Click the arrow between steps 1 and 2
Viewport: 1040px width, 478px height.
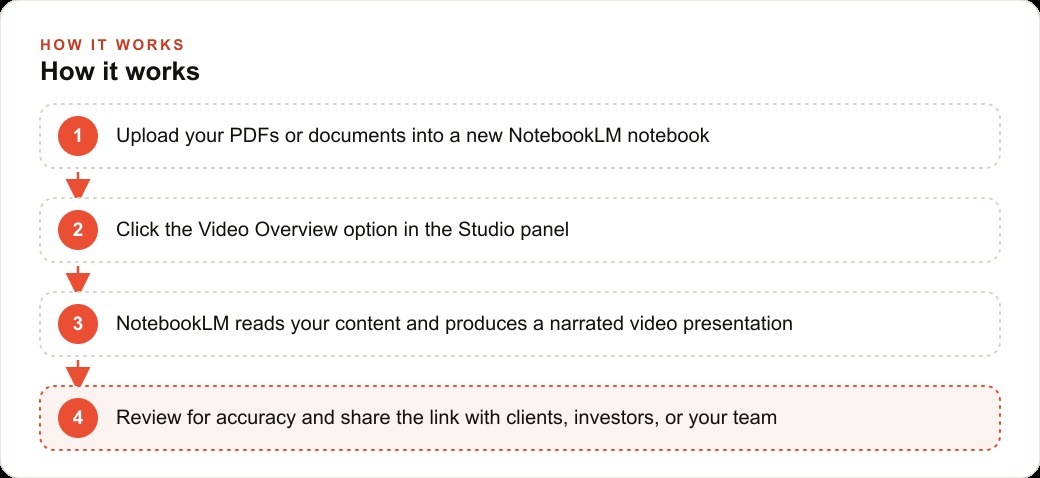pos(78,185)
